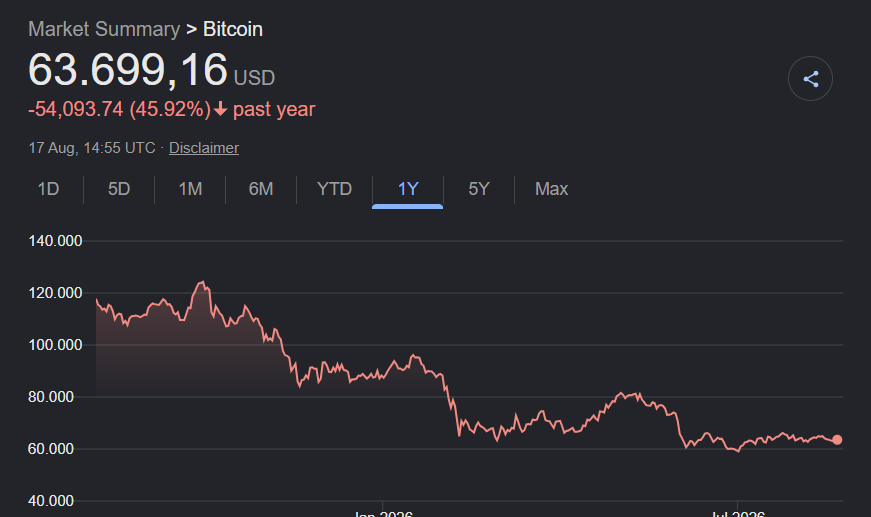View the Max range chart
The image size is (871, 517).
pos(551,189)
